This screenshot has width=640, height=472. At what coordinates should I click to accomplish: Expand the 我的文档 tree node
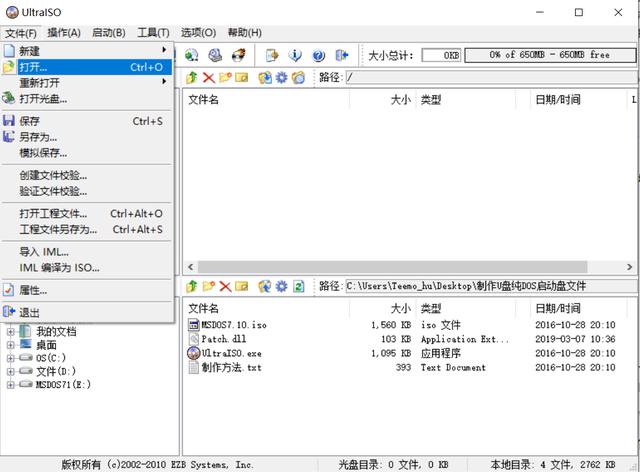[x=11, y=332]
